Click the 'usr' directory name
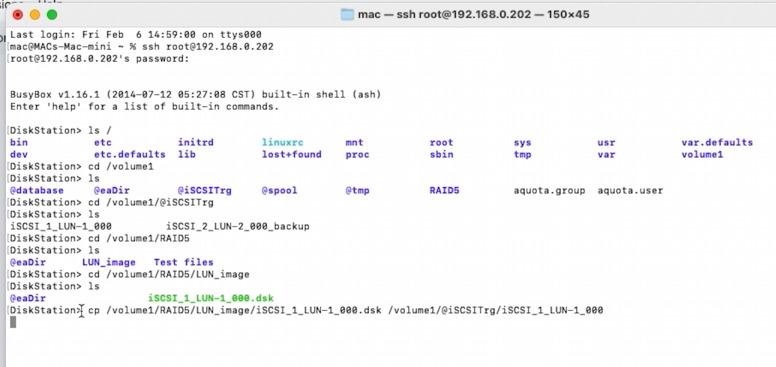The height and width of the screenshot is (367, 776). tap(606, 142)
